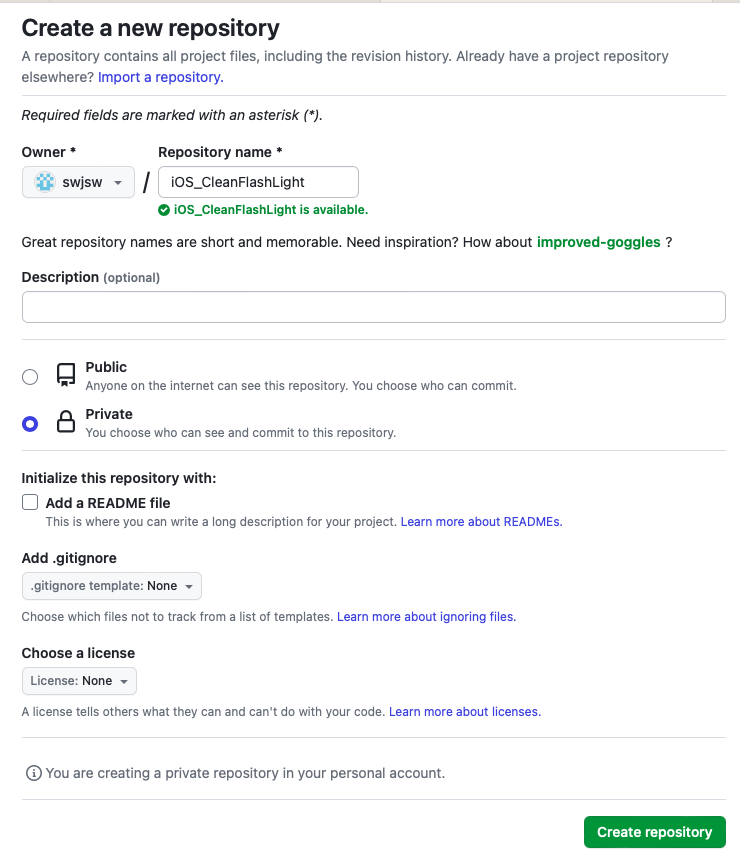Click the Private lock icon
The image size is (740, 852).
(x=66, y=422)
